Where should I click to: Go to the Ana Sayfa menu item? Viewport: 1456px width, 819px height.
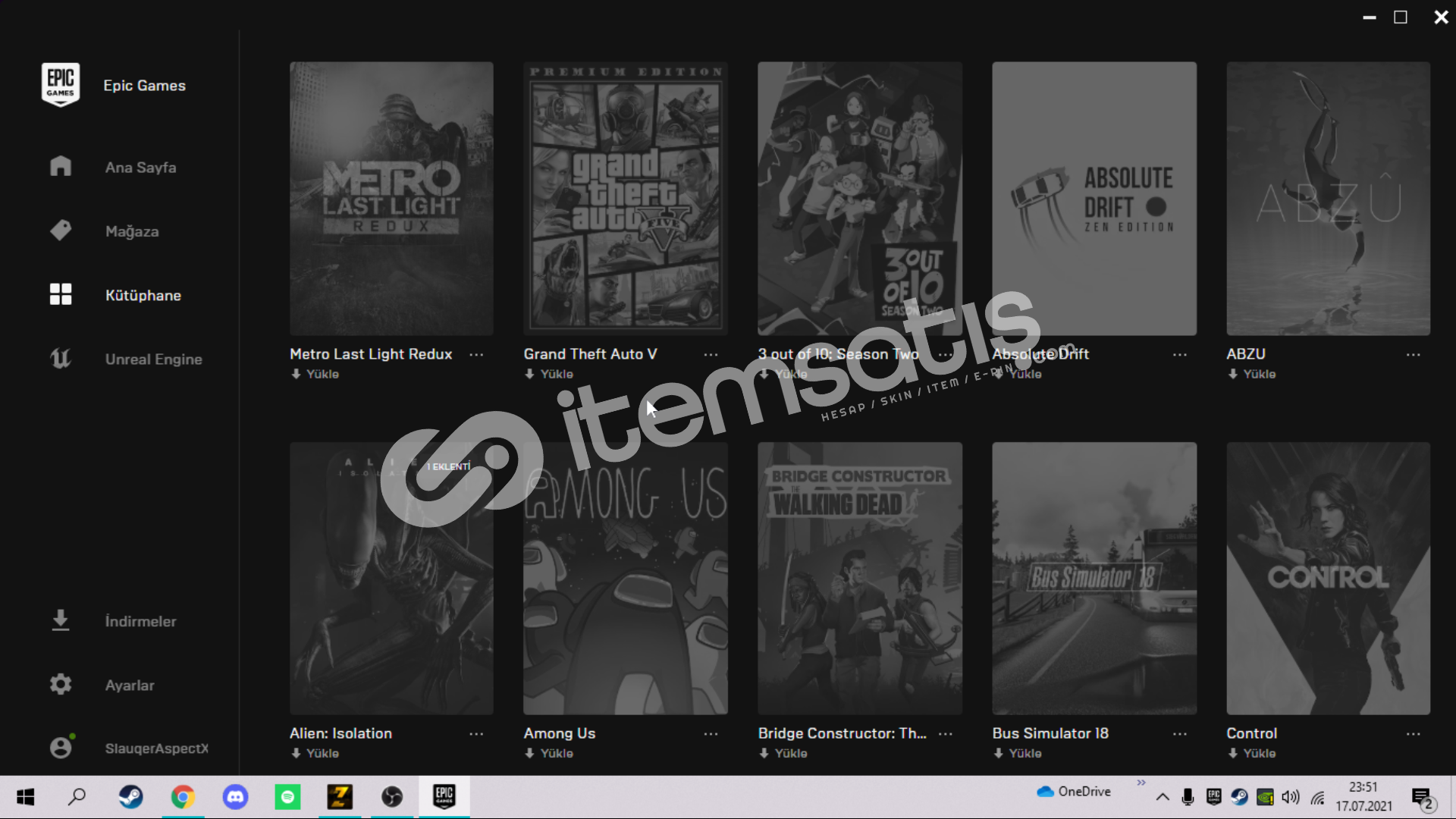(x=140, y=168)
